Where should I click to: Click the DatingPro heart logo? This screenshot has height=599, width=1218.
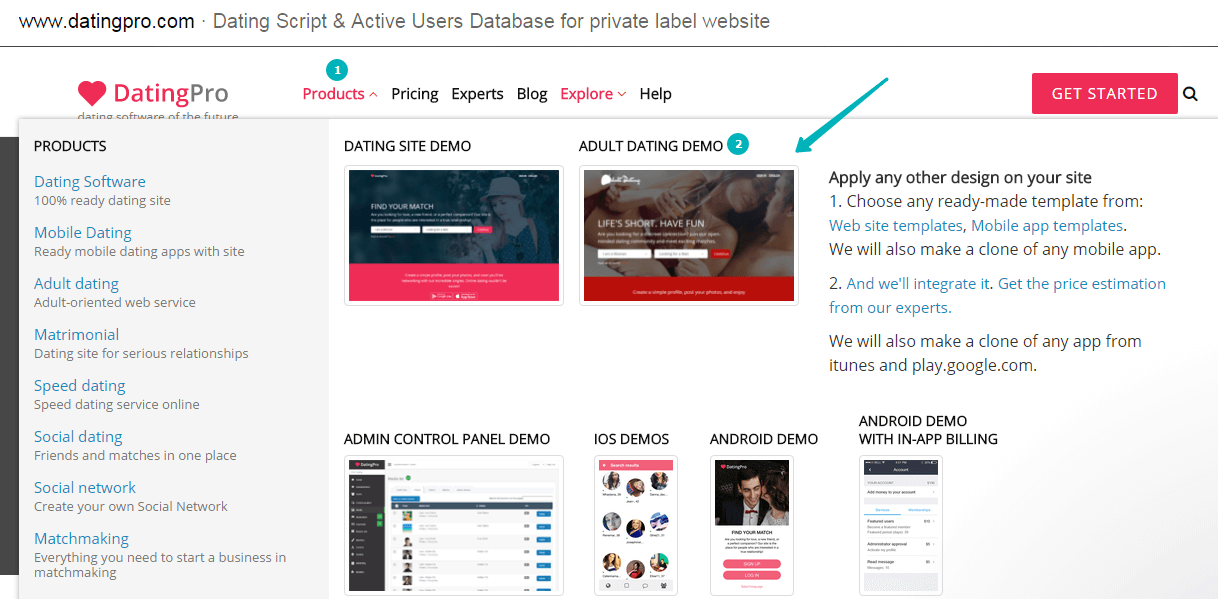(x=92, y=93)
